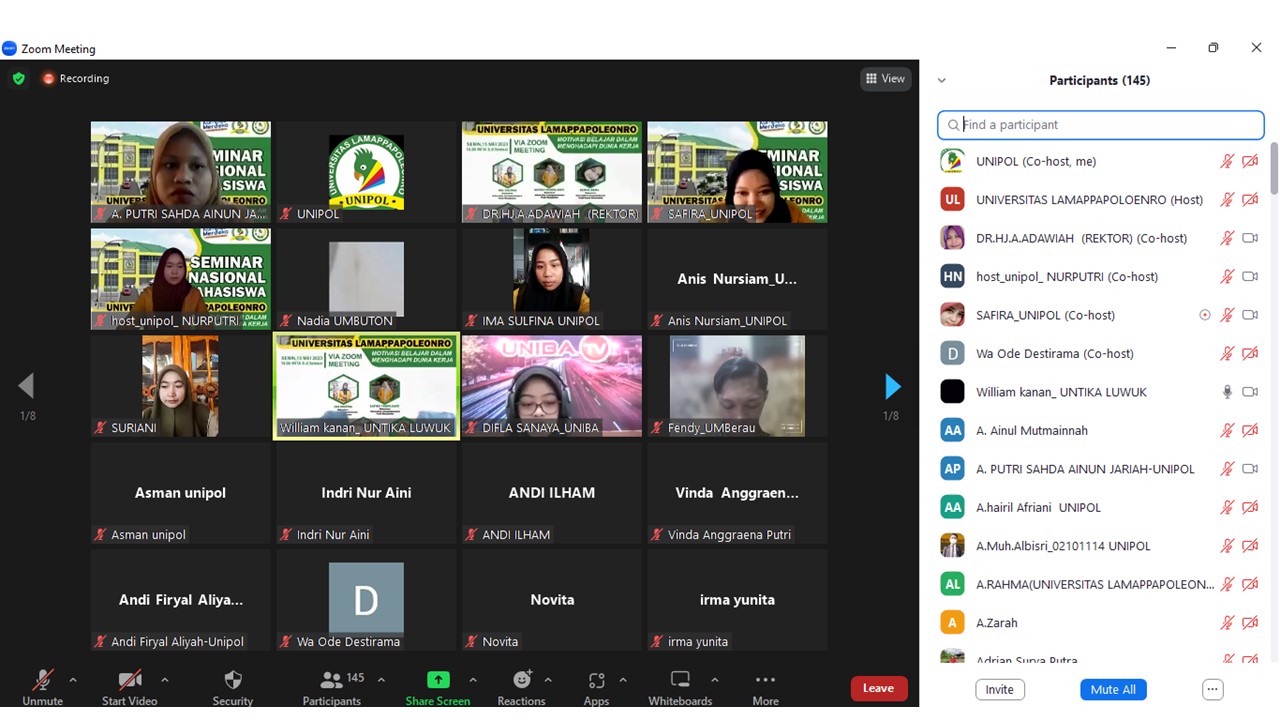This screenshot has height=720, width=1280.
Task: Open the Apps icon
Action: click(x=597, y=680)
